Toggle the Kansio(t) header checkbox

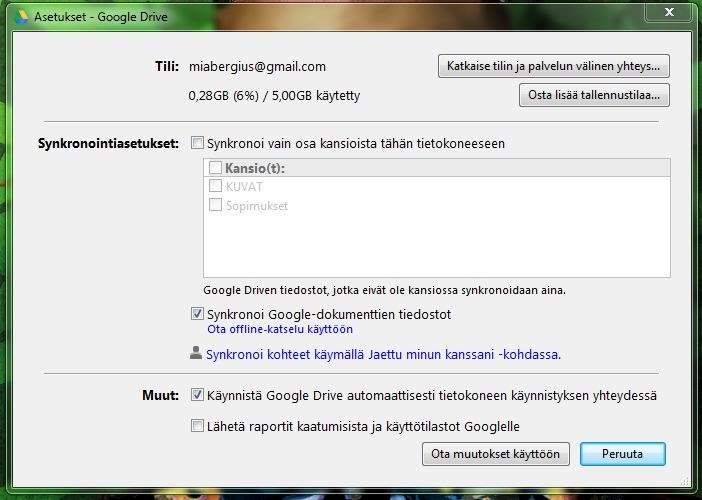point(216,168)
